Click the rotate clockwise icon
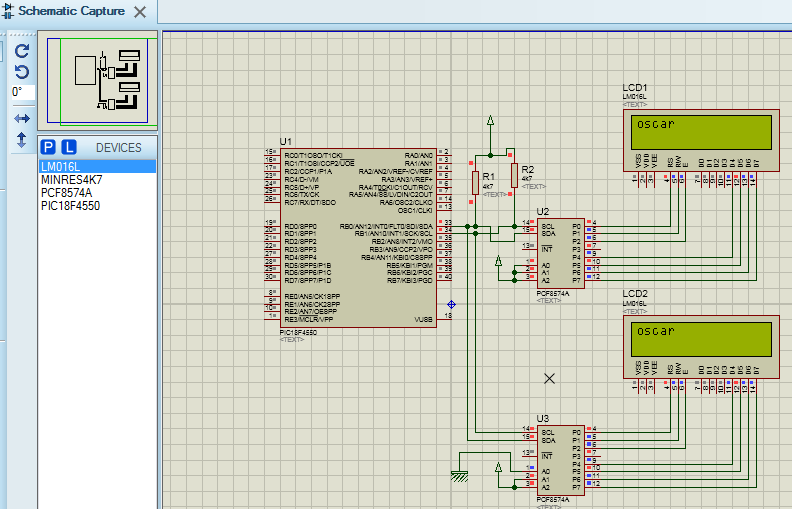This screenshot has width=792, height=509. tap(22, 50)
